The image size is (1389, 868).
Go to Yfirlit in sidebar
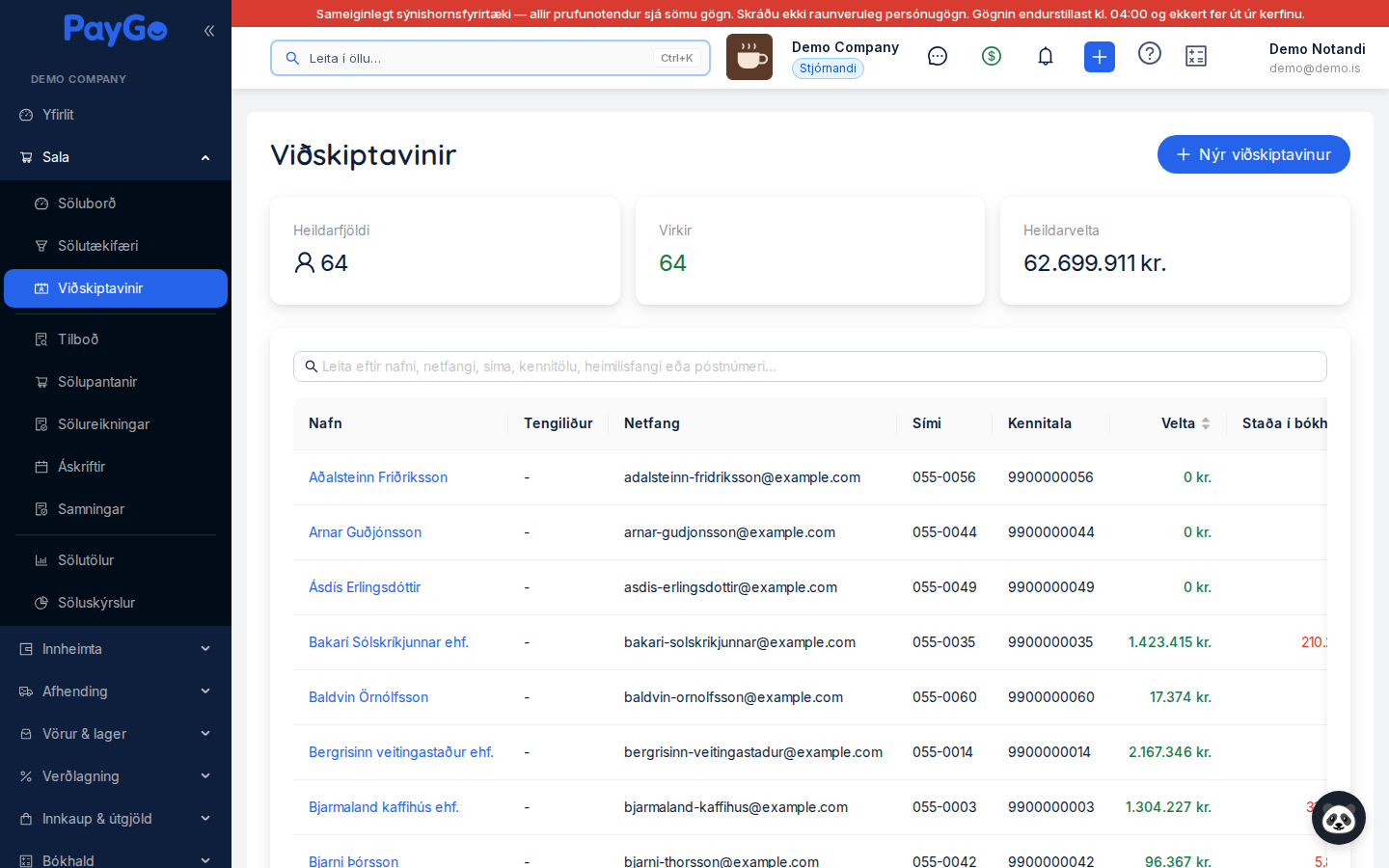click(116, 115)
